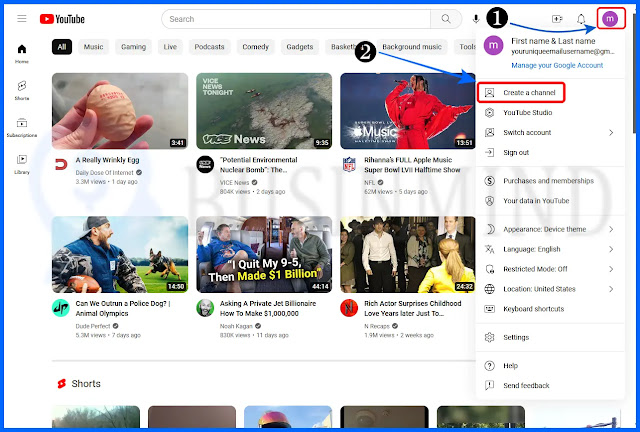Open Purchases and memberships
The width and height of the screenshot is (640, 432).
(550, 181)
